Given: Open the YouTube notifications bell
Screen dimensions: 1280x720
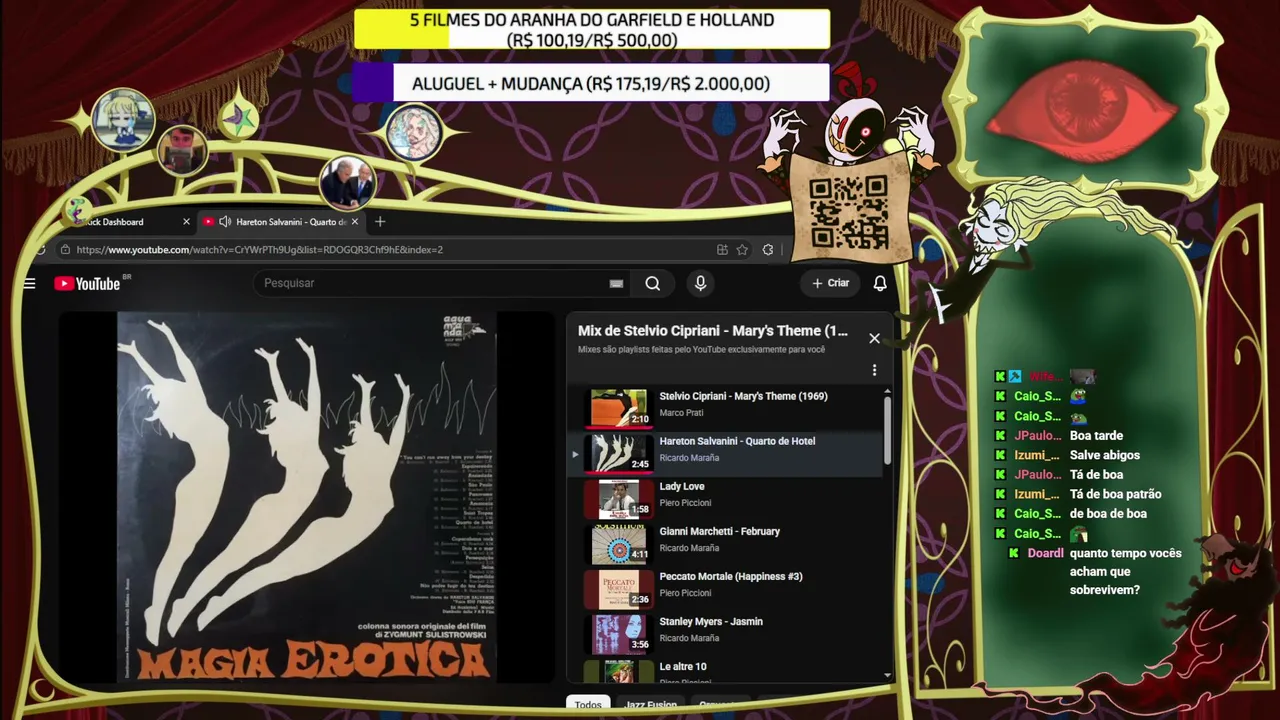Looking at the screenshot, I should [880, 283].
